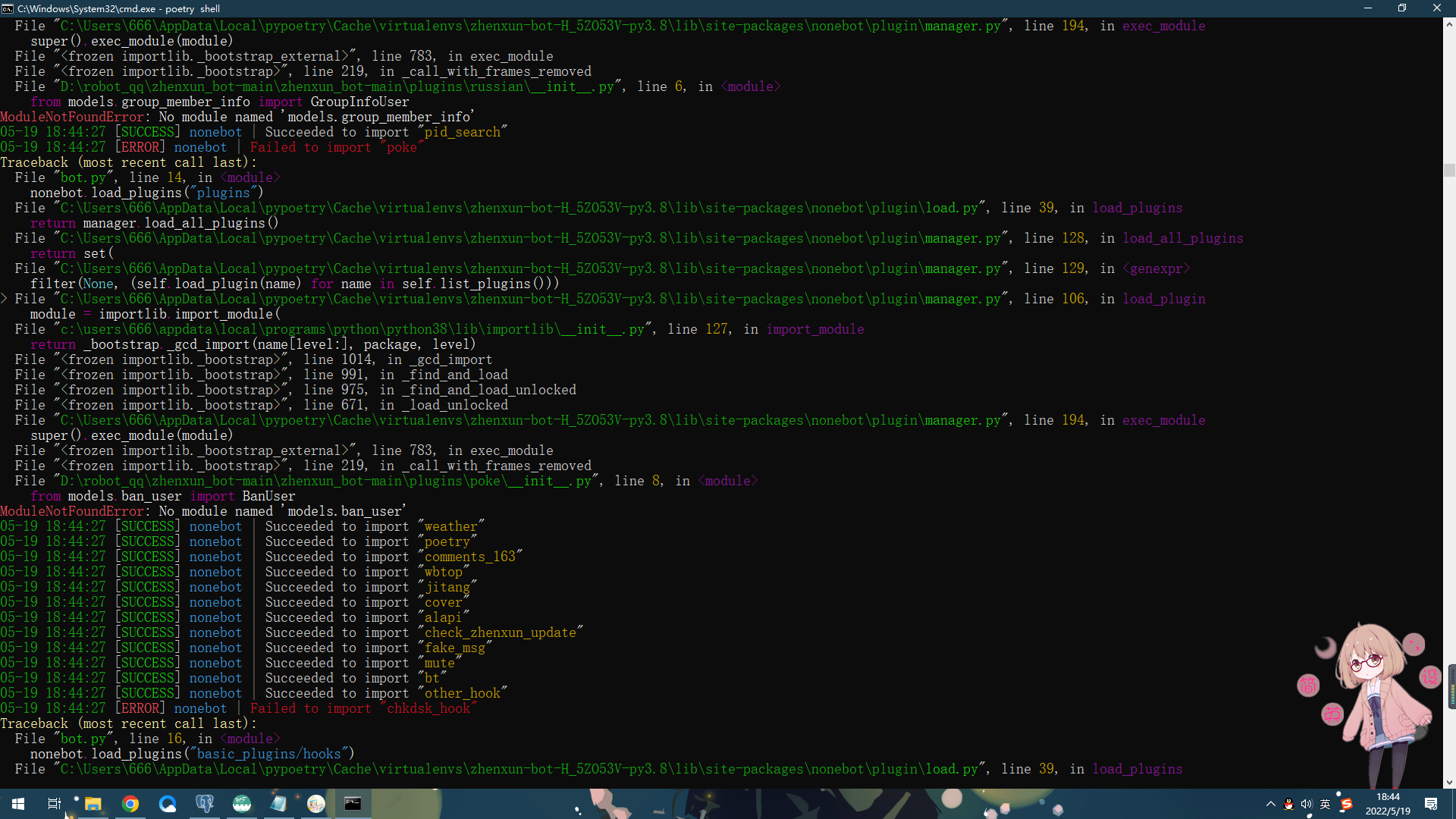Toggle the 英 input language indicator in tray
1456x819 pixels.
click(x=1326, y=805)
